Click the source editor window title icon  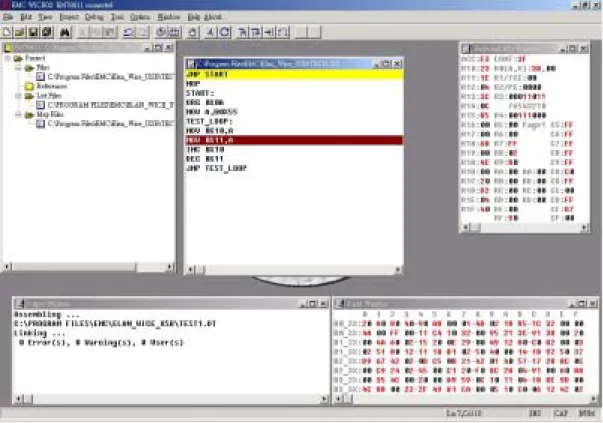click(191, 64)
